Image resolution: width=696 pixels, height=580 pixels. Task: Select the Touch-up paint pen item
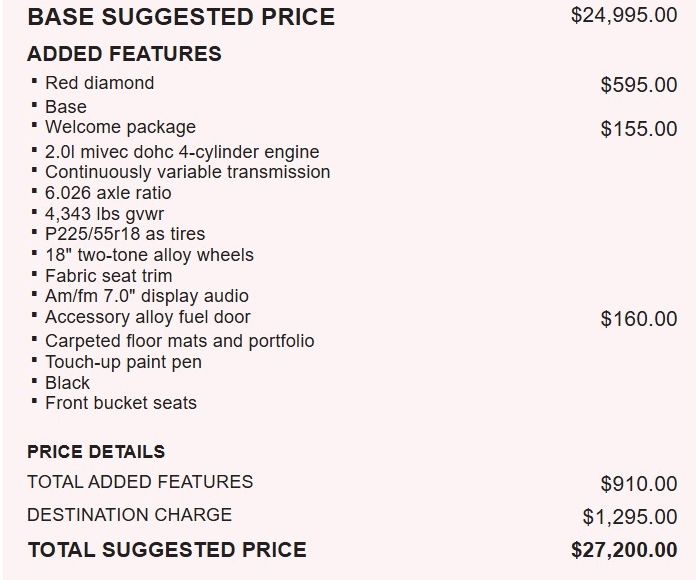click(x=123, y=362)
